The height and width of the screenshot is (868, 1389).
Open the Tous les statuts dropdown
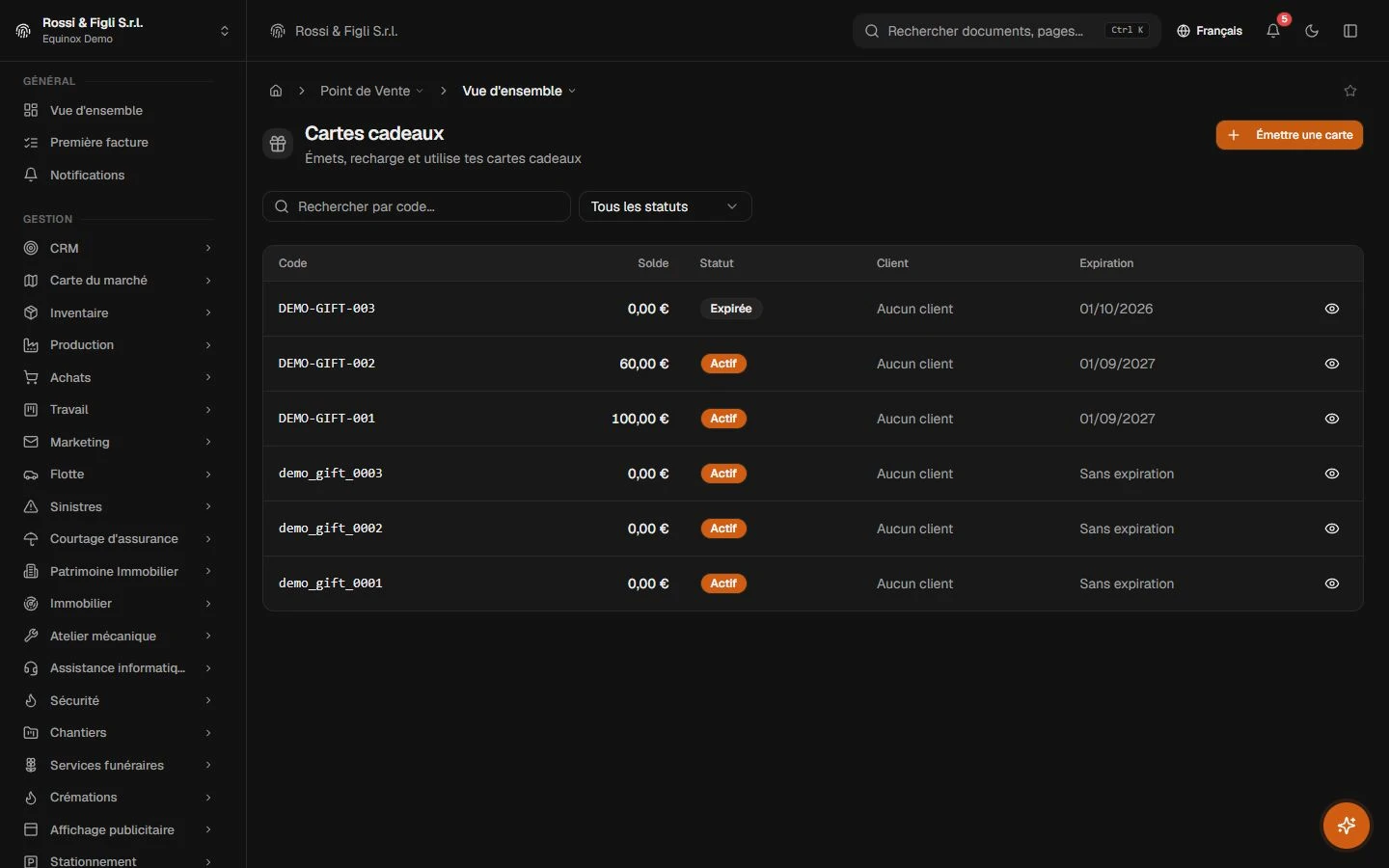pyautogui.click(x=666, y=206)
